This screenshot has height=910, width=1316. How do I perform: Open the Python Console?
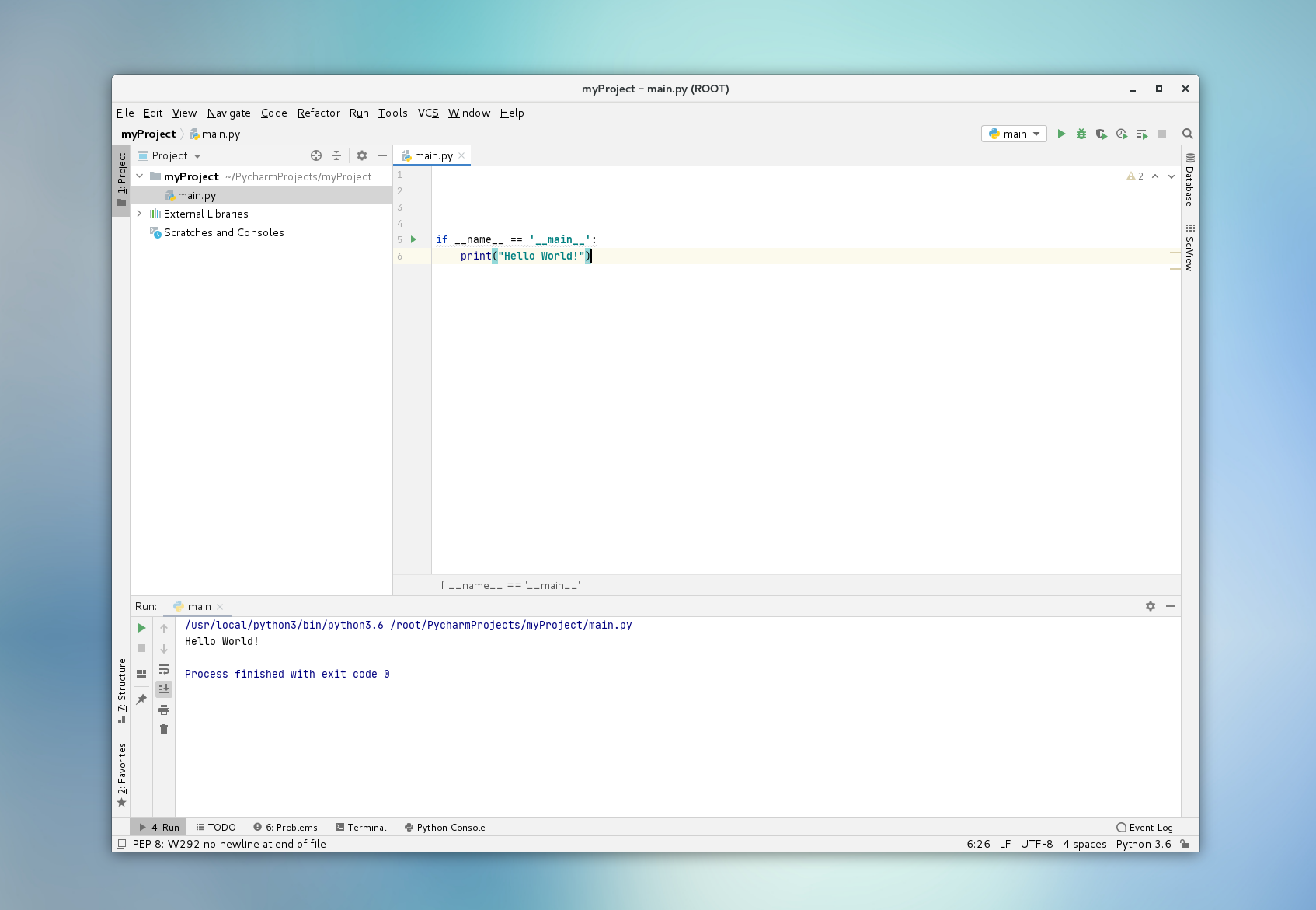click(444, 827)
